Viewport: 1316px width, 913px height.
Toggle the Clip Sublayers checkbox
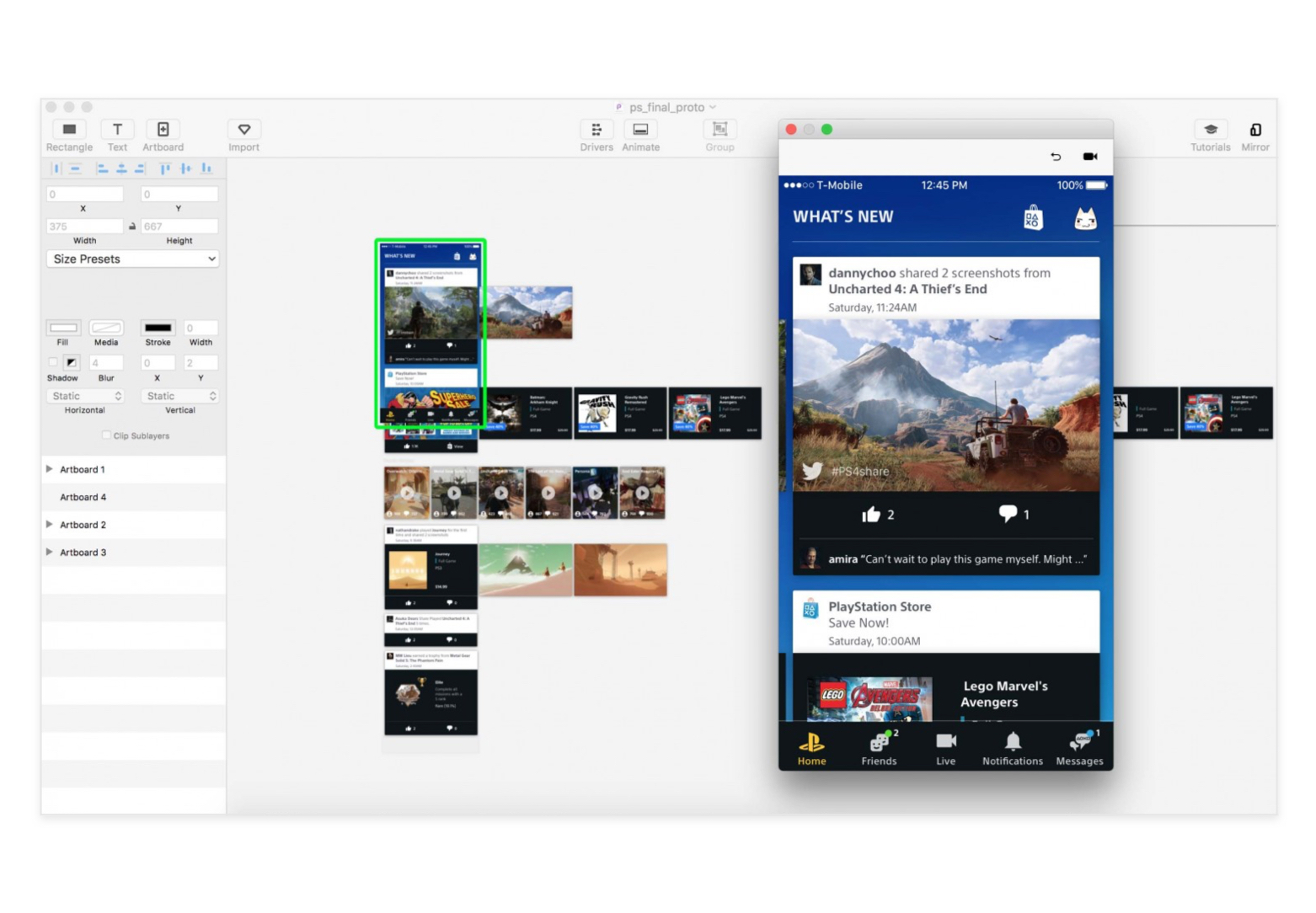(106, 435)
